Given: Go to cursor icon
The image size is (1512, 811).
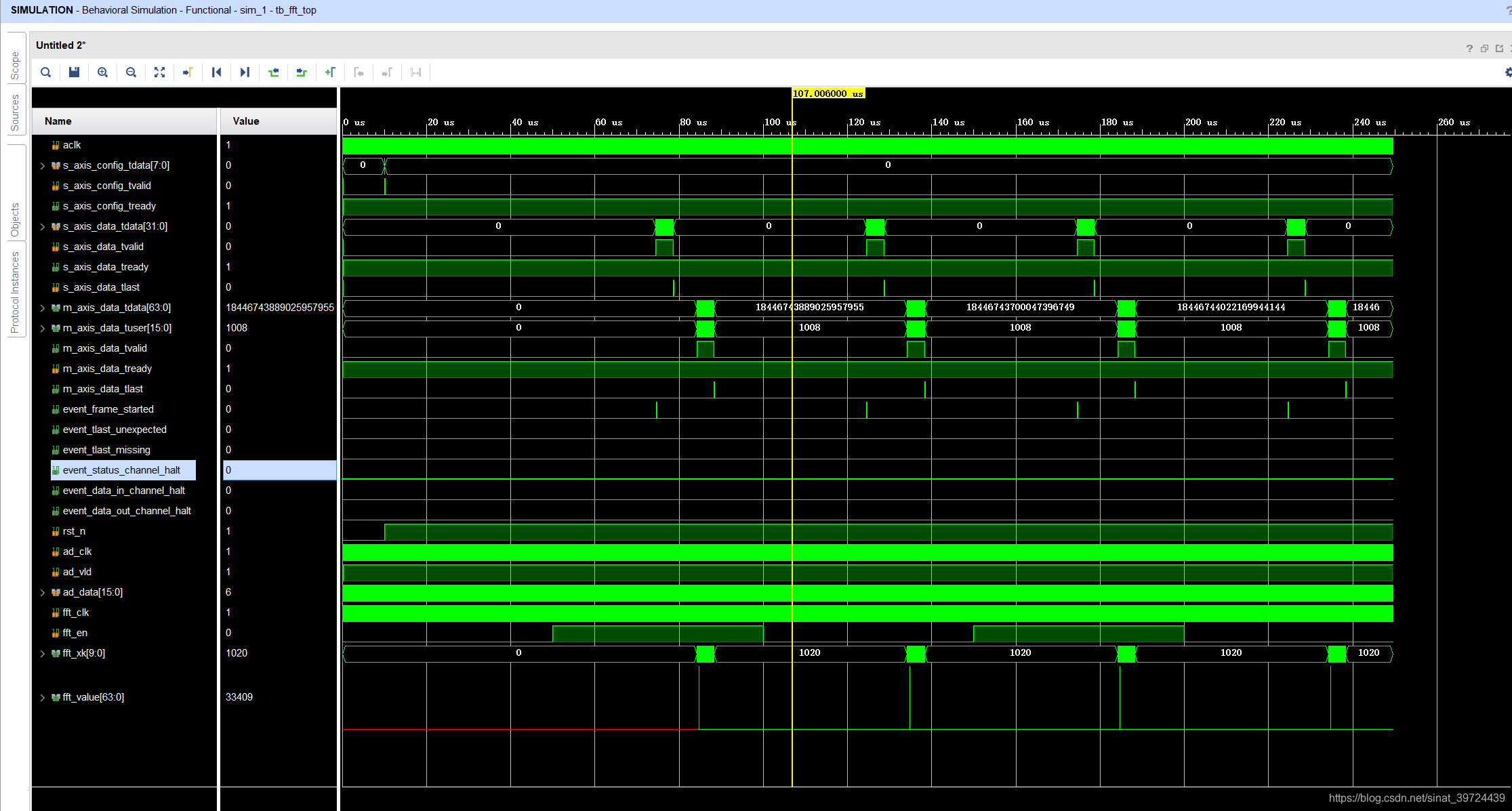Looking at the screenshot, I should tap(188, 72).
